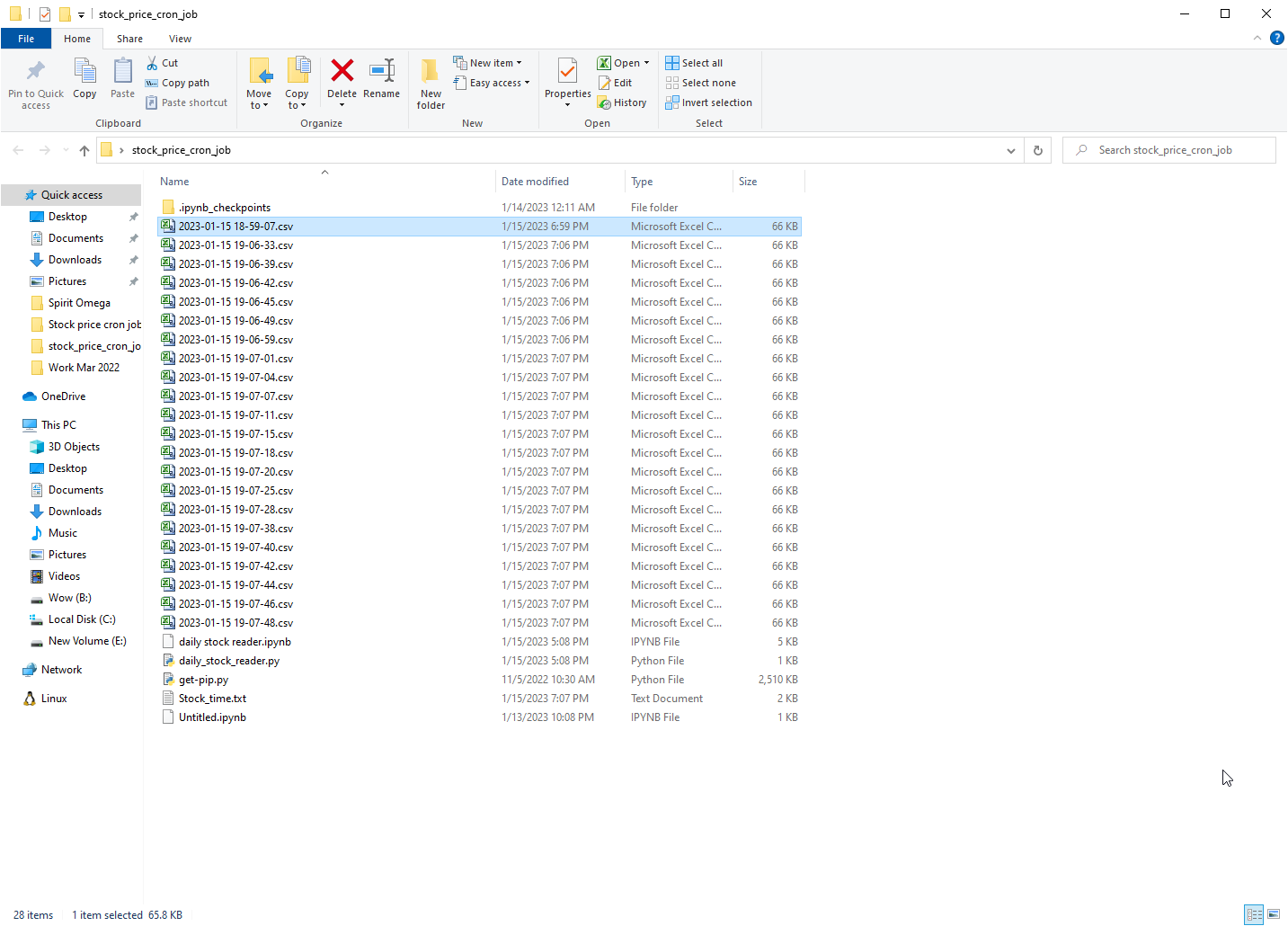Open Videos folder in sidebar
The width and height of the screenshot is (1288, 926).
click(x=64, y=576)
